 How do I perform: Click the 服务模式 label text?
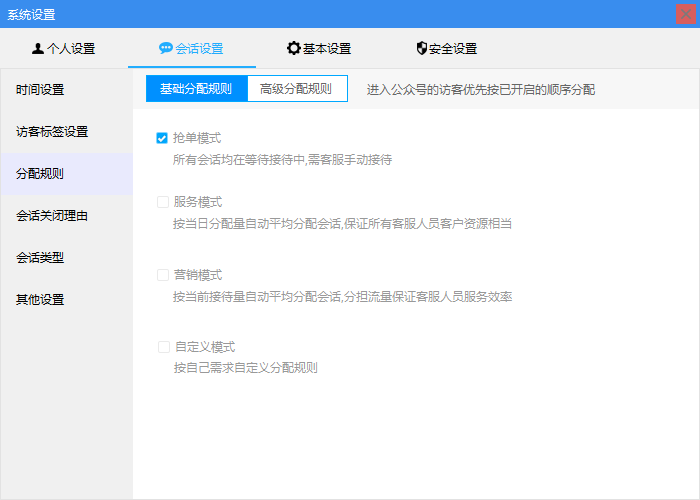[x=198, y=202]
